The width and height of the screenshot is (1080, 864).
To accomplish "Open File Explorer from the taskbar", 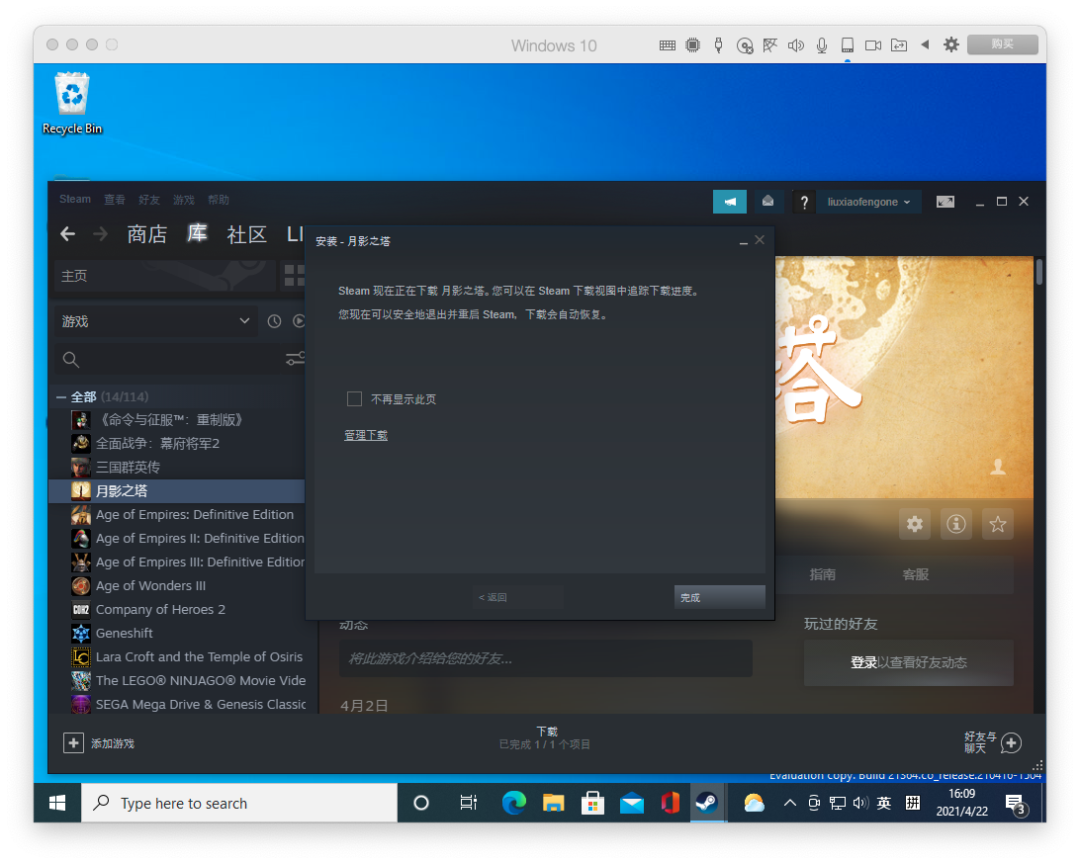I will 553,803.
